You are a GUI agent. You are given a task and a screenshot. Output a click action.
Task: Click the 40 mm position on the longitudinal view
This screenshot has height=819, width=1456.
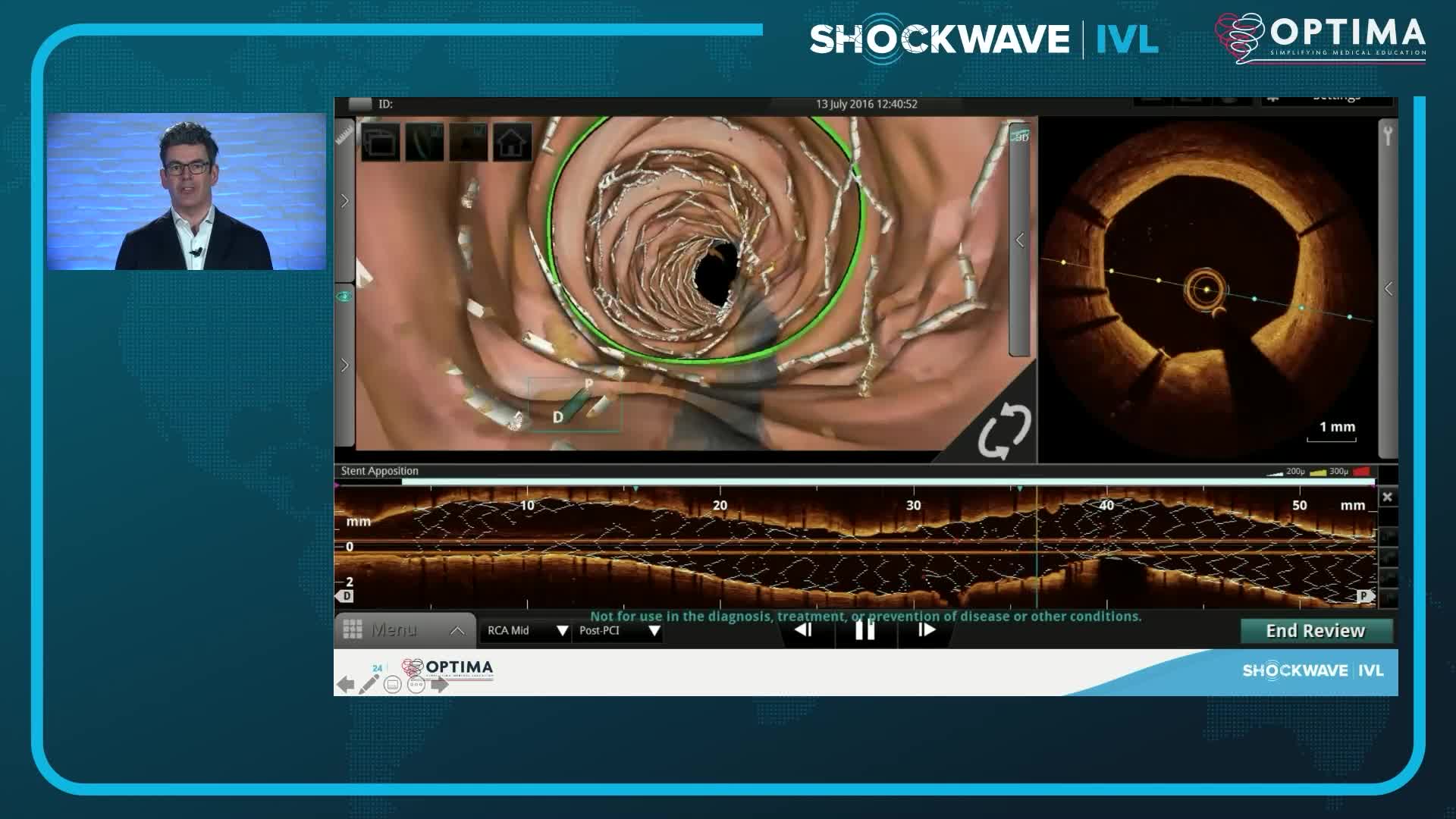click(1106, 506)
